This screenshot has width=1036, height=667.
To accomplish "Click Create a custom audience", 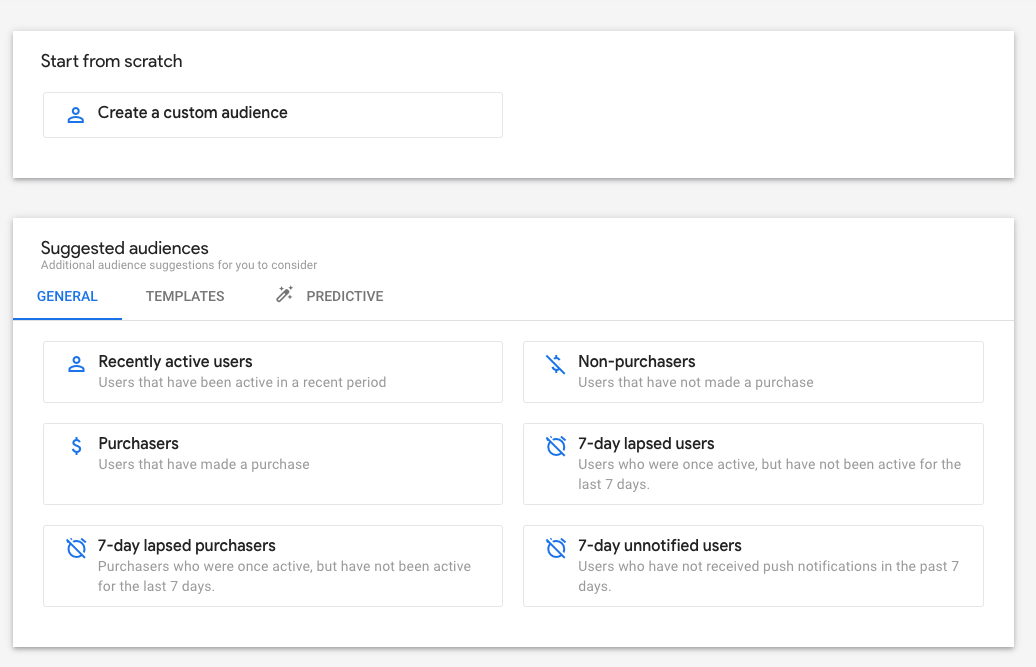I will click(x=272, y=114).
